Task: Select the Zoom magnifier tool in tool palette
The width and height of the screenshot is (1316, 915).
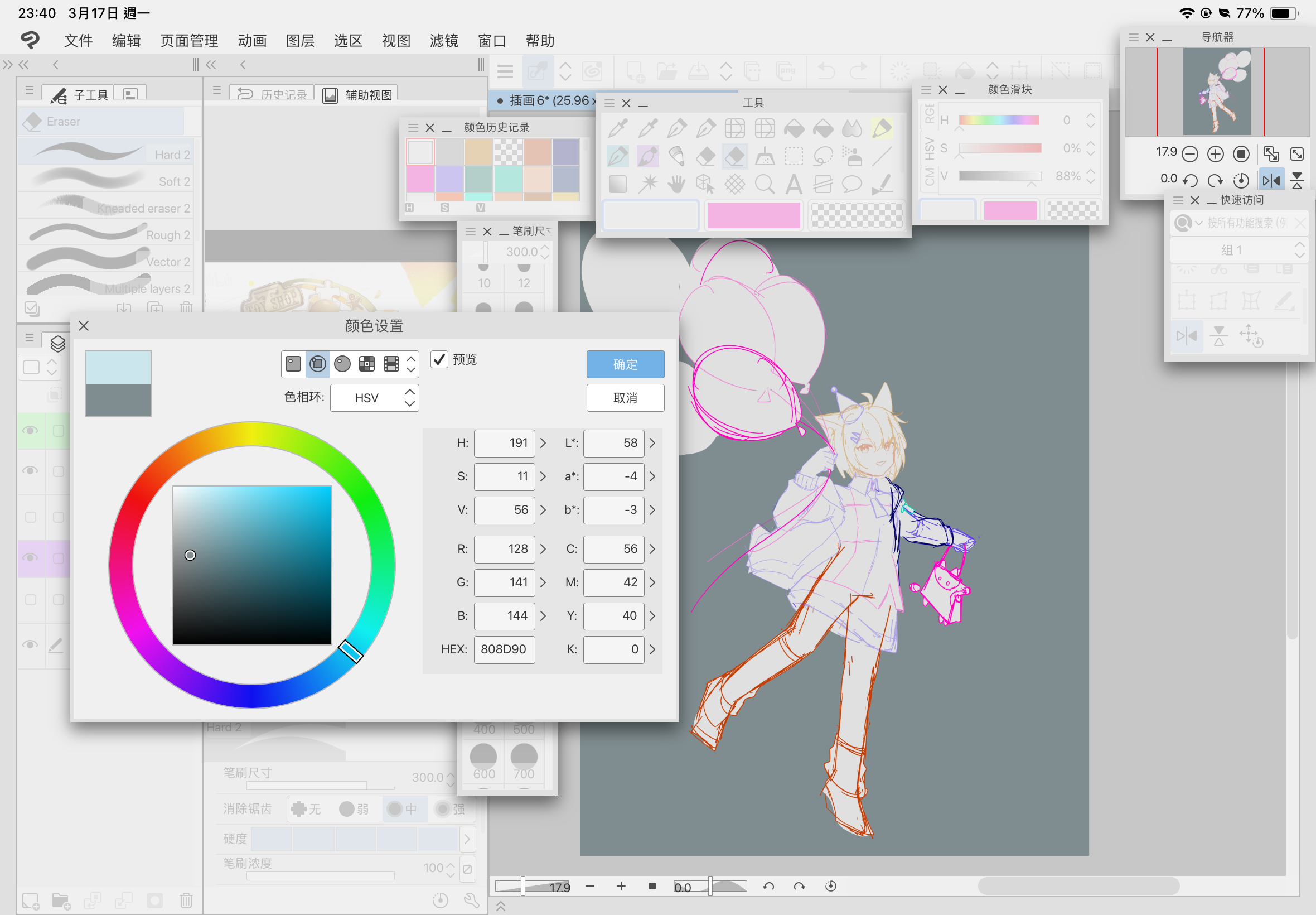Action: 765,184
